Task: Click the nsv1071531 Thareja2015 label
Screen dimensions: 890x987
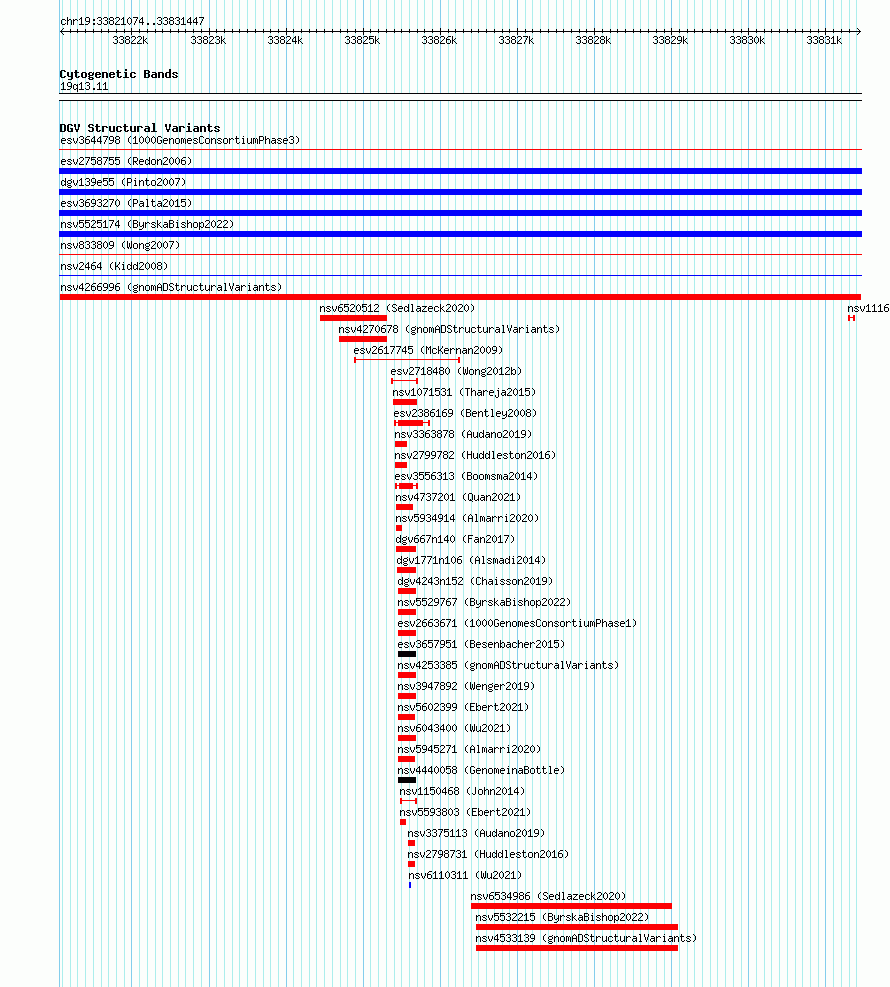Action: [464, 392]
